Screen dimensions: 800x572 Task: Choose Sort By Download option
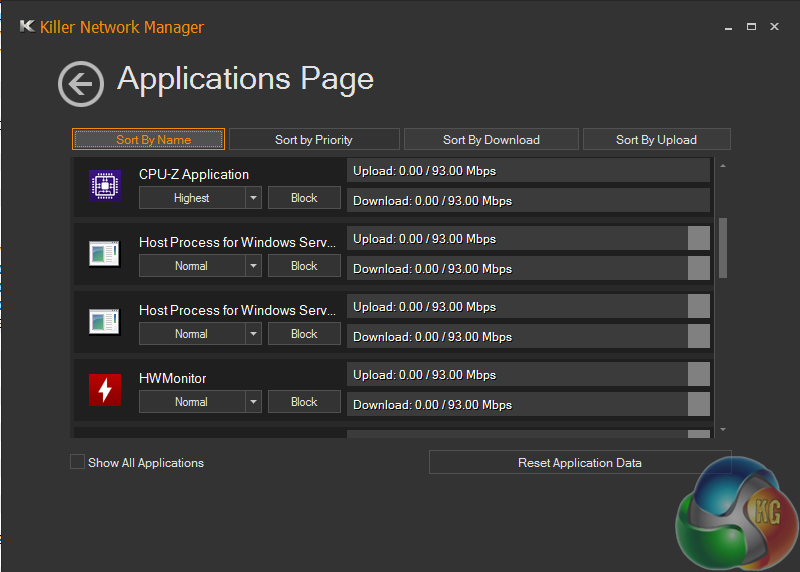[x=491, y=139]
